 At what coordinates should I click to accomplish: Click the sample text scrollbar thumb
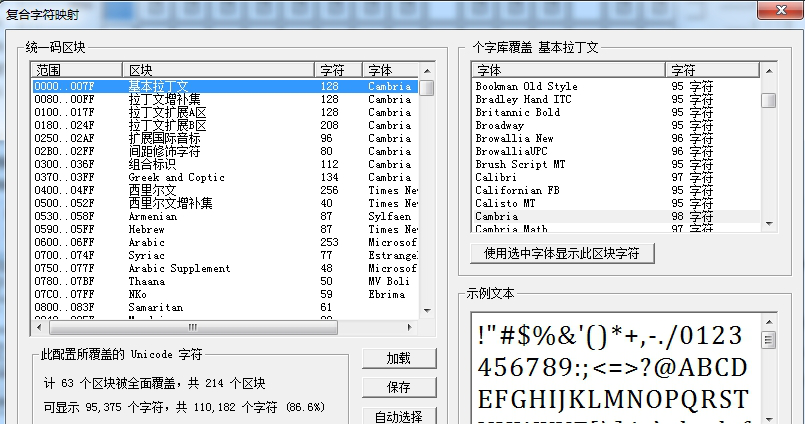click(x=769, y=340)
